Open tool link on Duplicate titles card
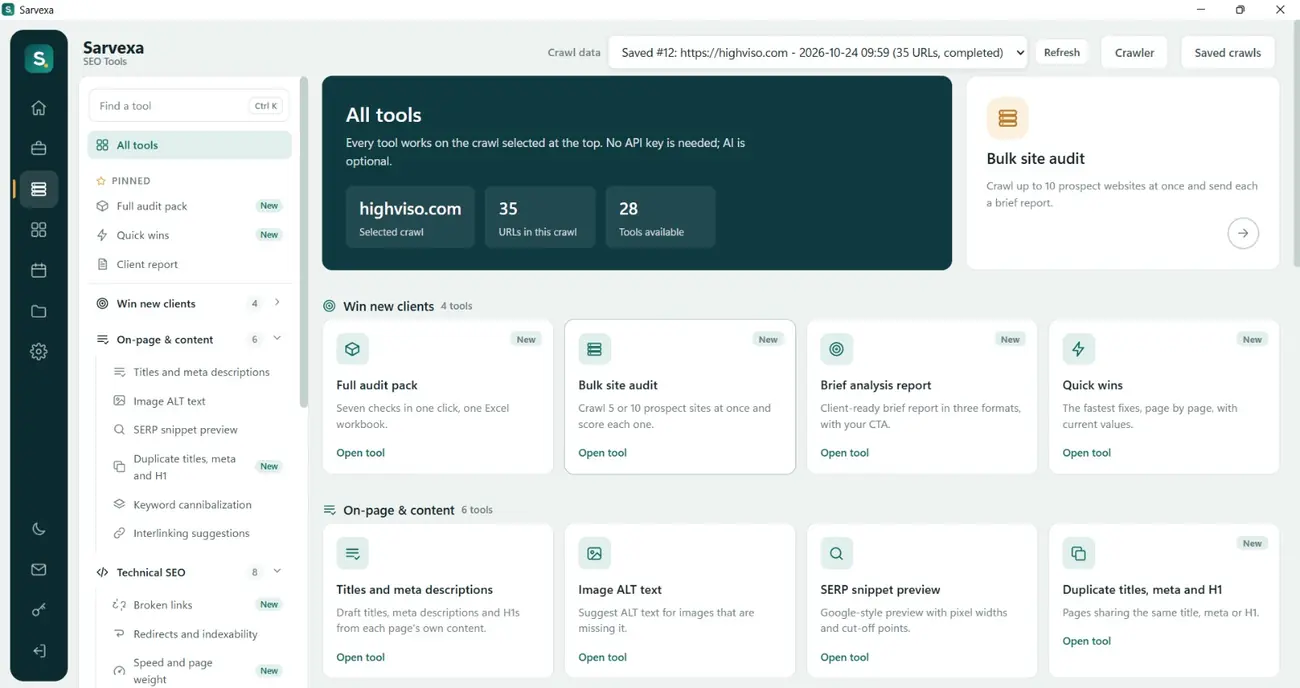The height and width of the screenshot is (688, 1300). point(1086,641)
